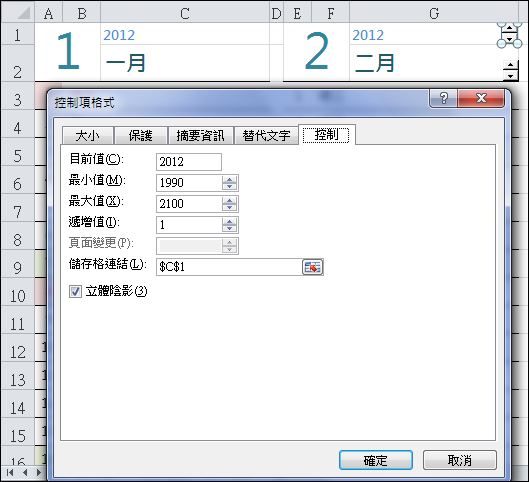This screenshot has width=529, height=482.
Task: Click the 目前值 input field
Action: (x=189, y=162)
